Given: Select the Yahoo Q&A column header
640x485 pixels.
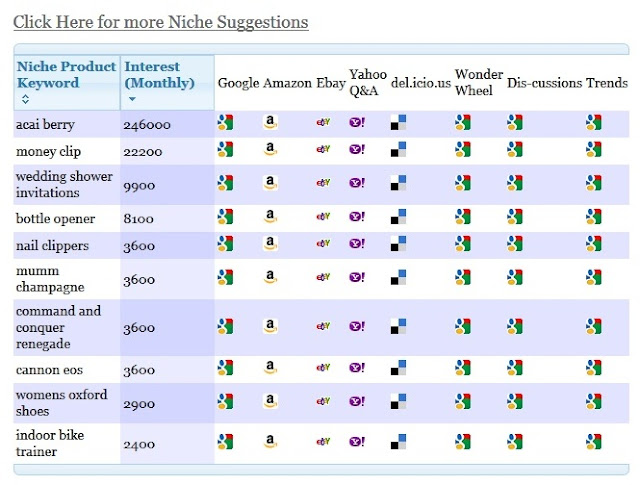Looking at the screenshot, I should click(368, 82).
